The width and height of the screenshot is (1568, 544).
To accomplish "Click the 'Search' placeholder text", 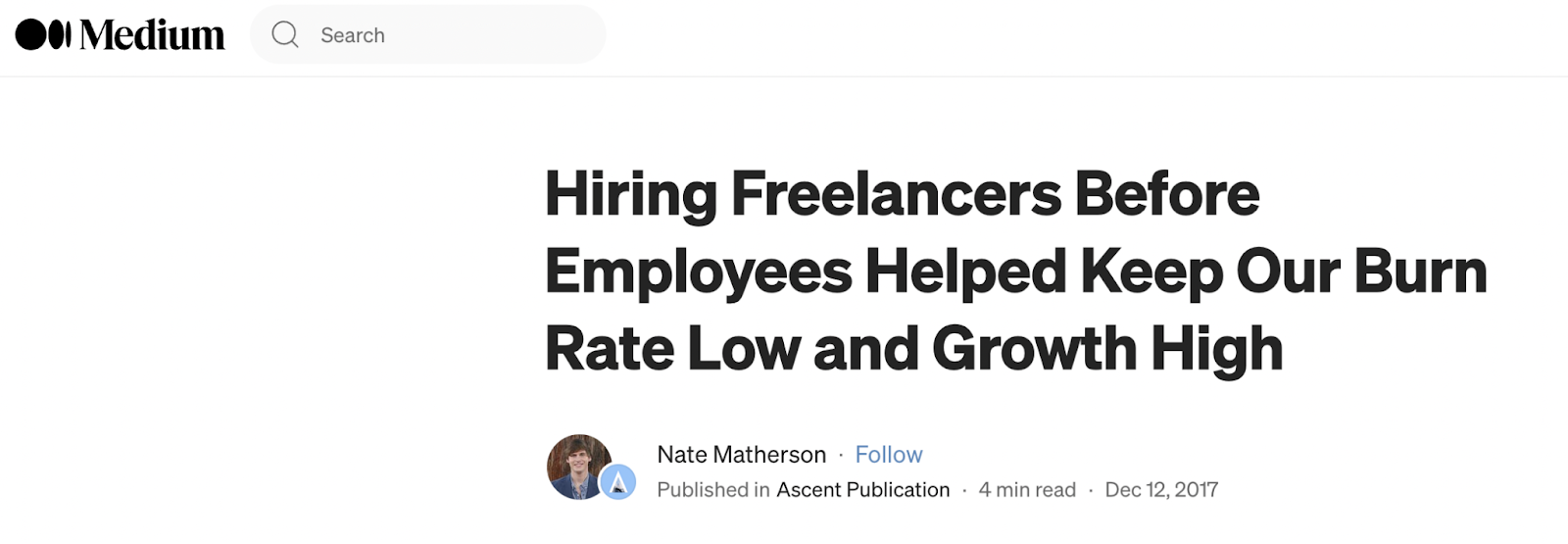I will [353, 36].
